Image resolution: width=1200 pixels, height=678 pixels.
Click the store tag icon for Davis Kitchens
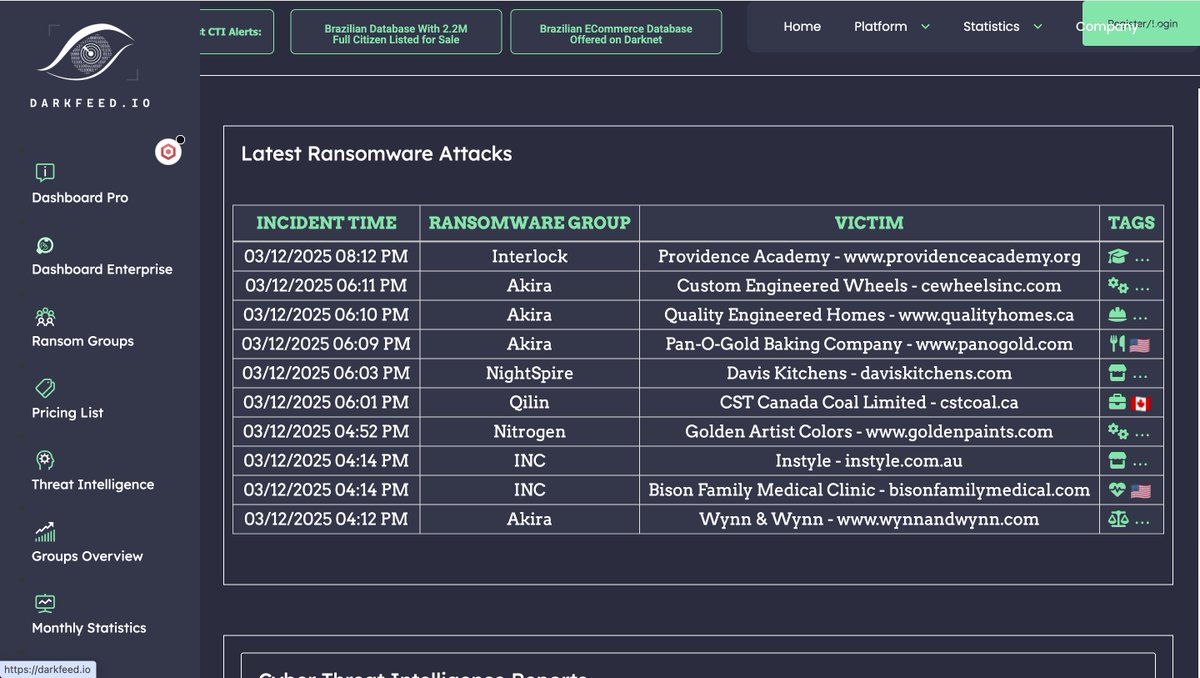pos(1117,373)
